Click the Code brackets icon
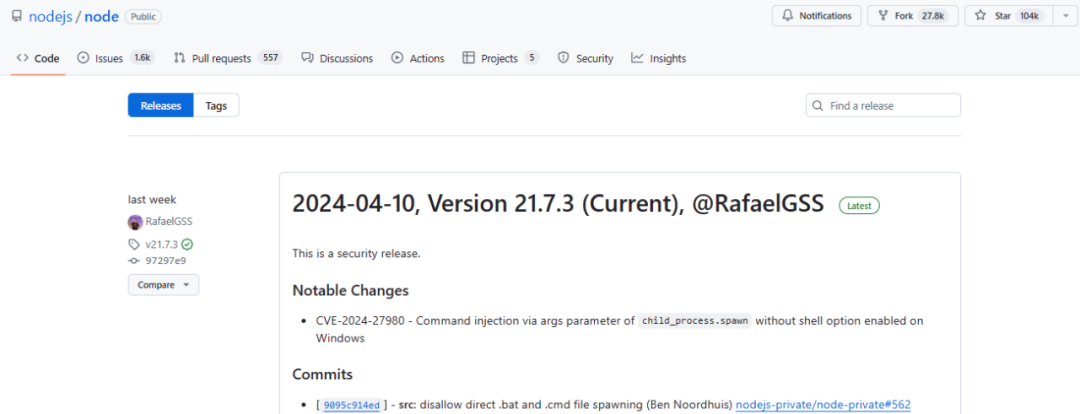This screenshot has height=414, width=1080. pos(22,58)
